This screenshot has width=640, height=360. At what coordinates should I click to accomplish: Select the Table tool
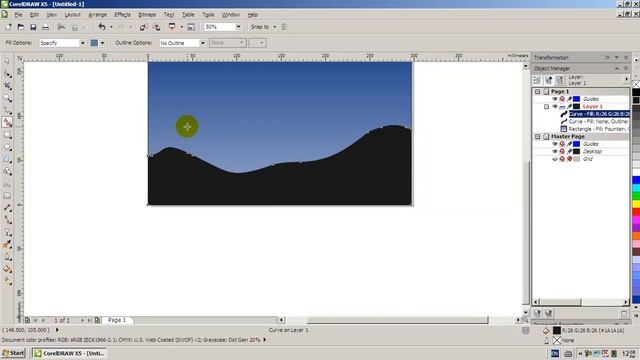point(7,196)
